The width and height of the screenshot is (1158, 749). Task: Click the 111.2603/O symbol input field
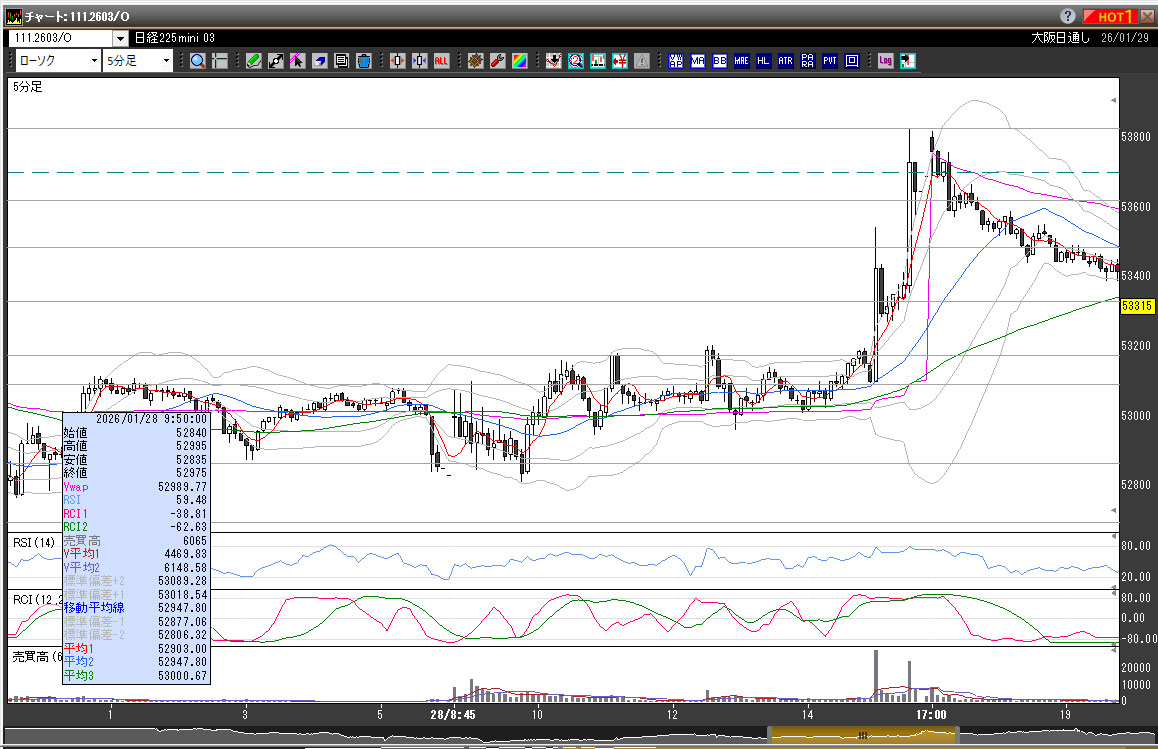click(x=60, y=38)
